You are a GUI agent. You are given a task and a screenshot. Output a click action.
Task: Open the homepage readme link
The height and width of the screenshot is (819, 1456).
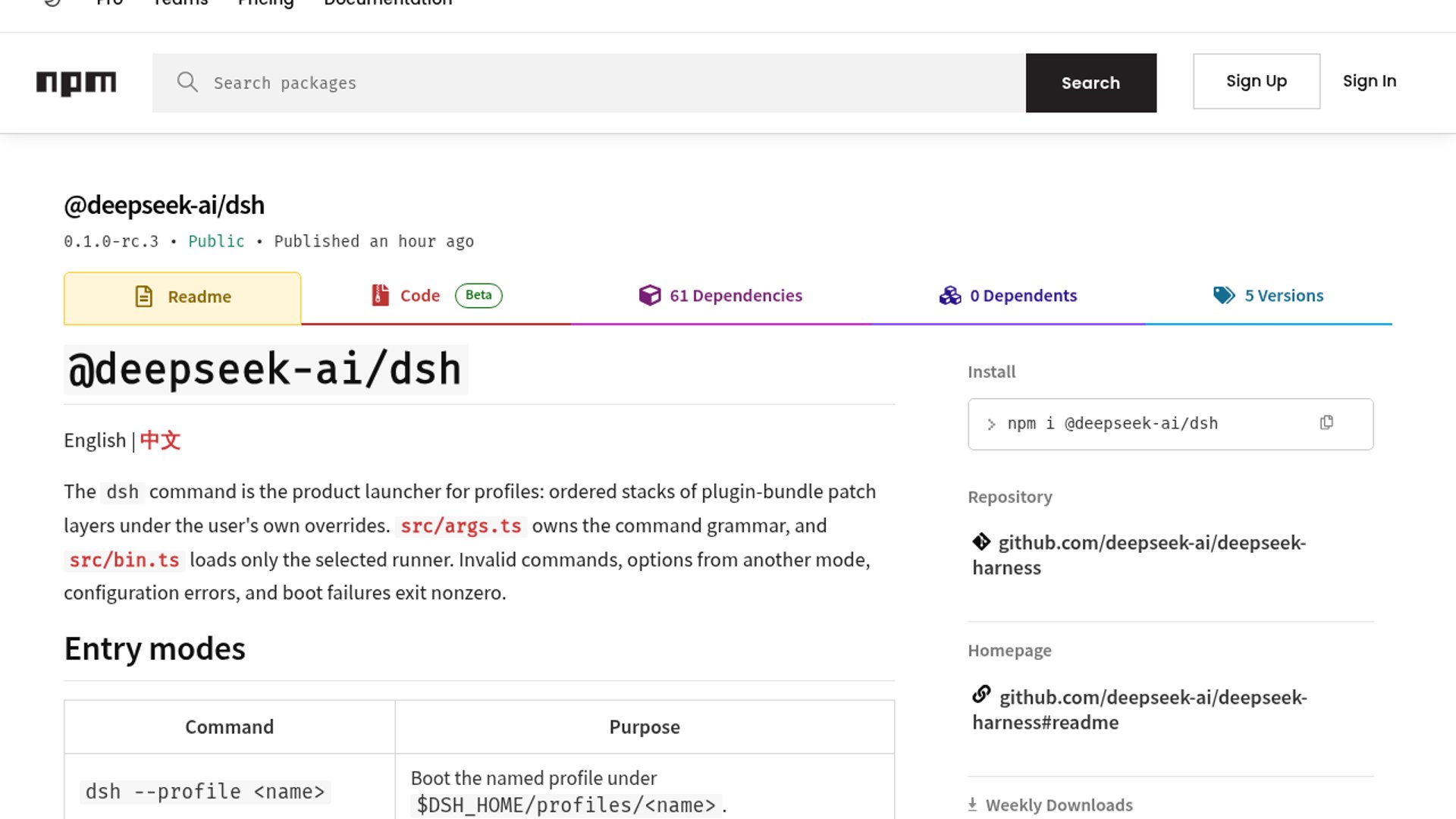[x=1140, y=710]
